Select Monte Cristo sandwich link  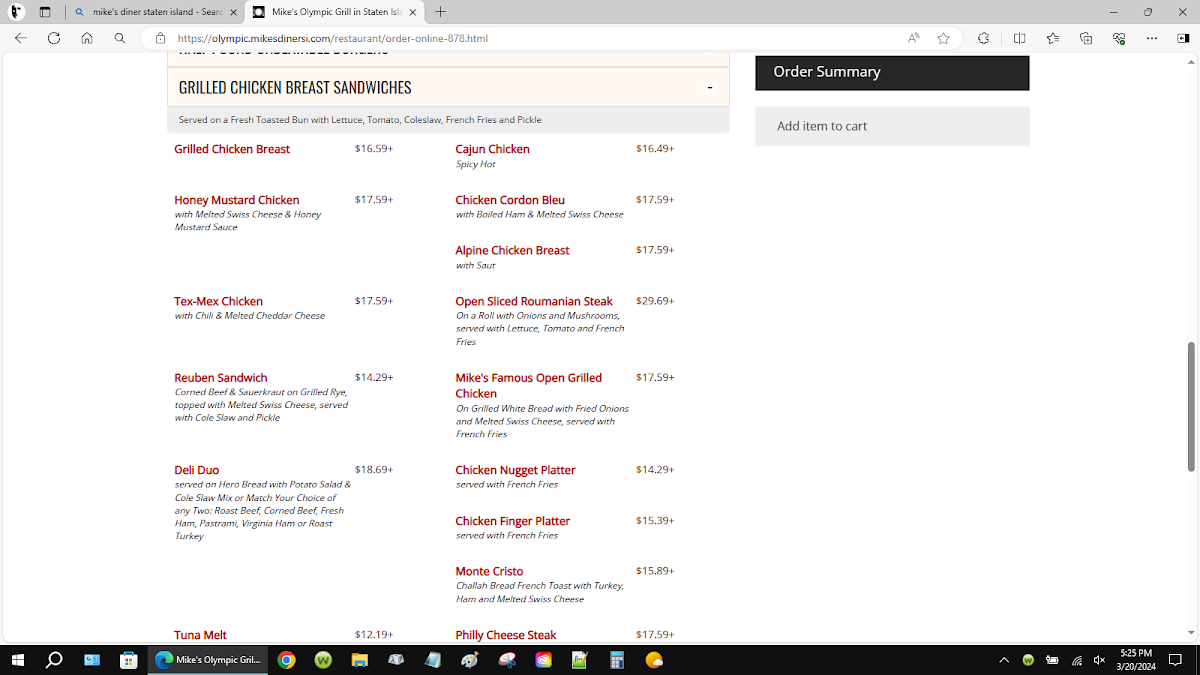pyautogui.click(x=489, y=571)
